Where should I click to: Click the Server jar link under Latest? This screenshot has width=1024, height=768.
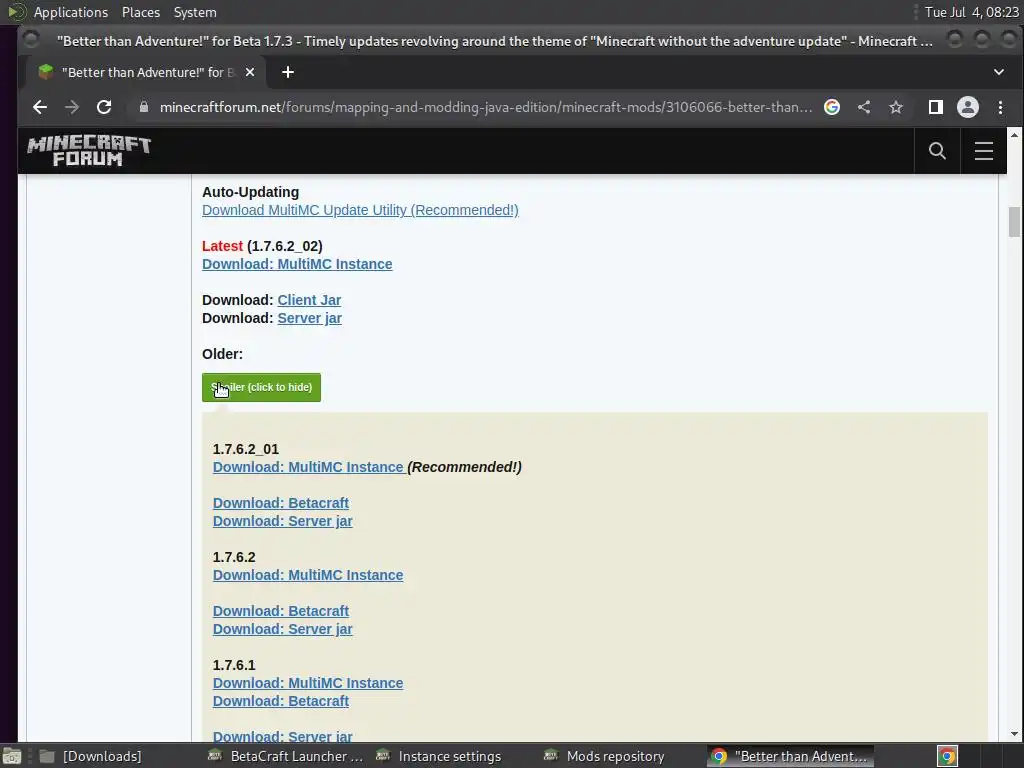coord(310,318)
